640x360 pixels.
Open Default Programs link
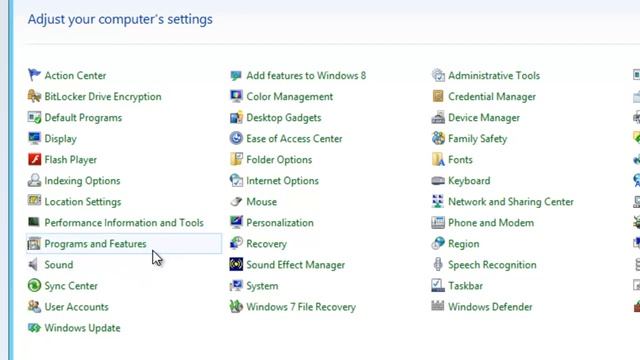pyautogui.click(x=83, y=118)
